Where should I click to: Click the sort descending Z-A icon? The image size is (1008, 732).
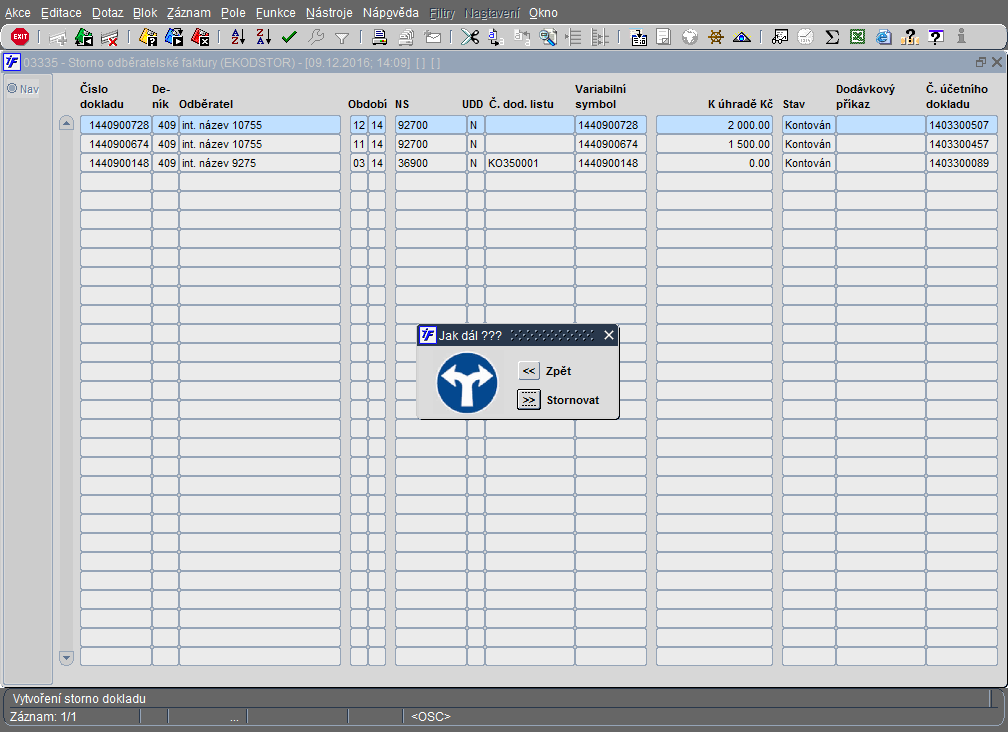(264, 37)
